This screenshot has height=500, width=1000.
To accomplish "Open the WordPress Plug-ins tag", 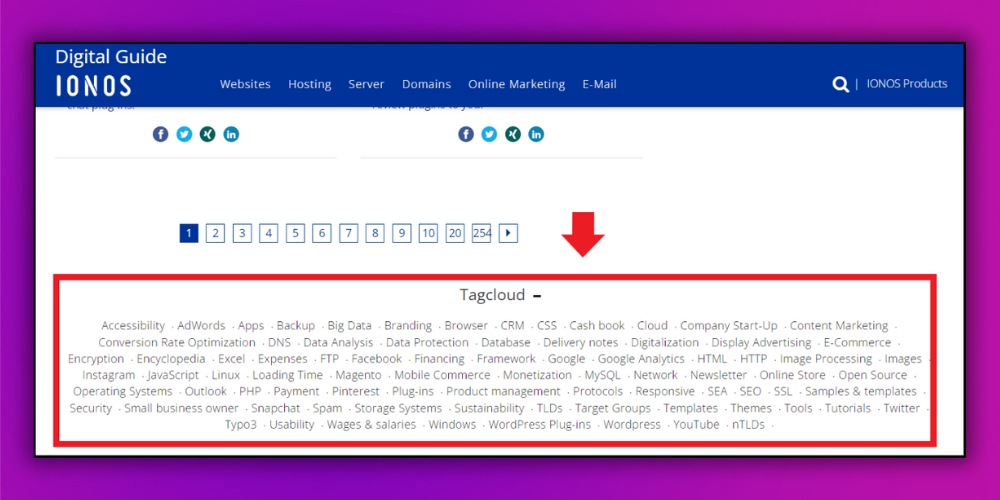I will click(x=540, y=425).
